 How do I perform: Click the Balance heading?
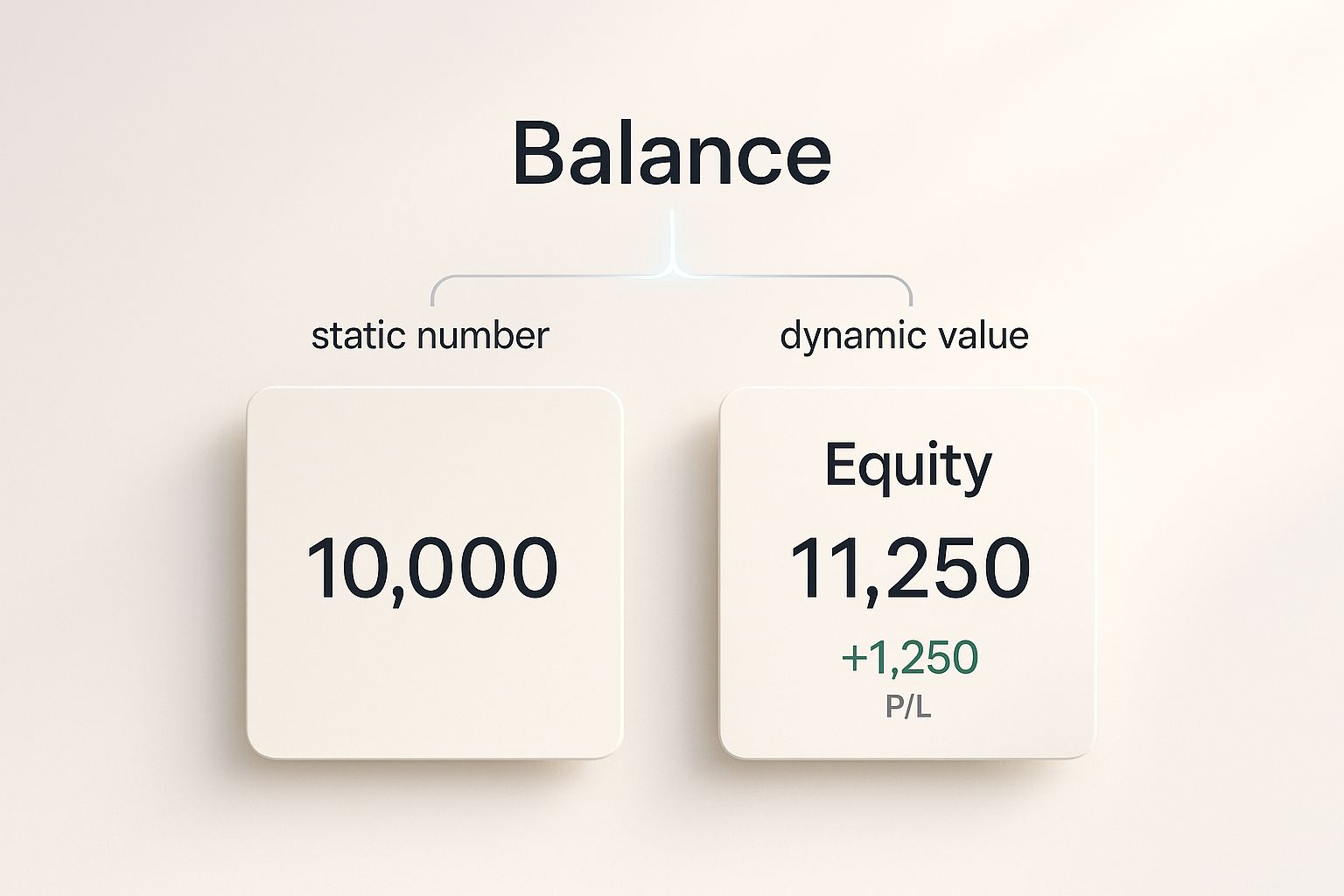coord(671,152)
